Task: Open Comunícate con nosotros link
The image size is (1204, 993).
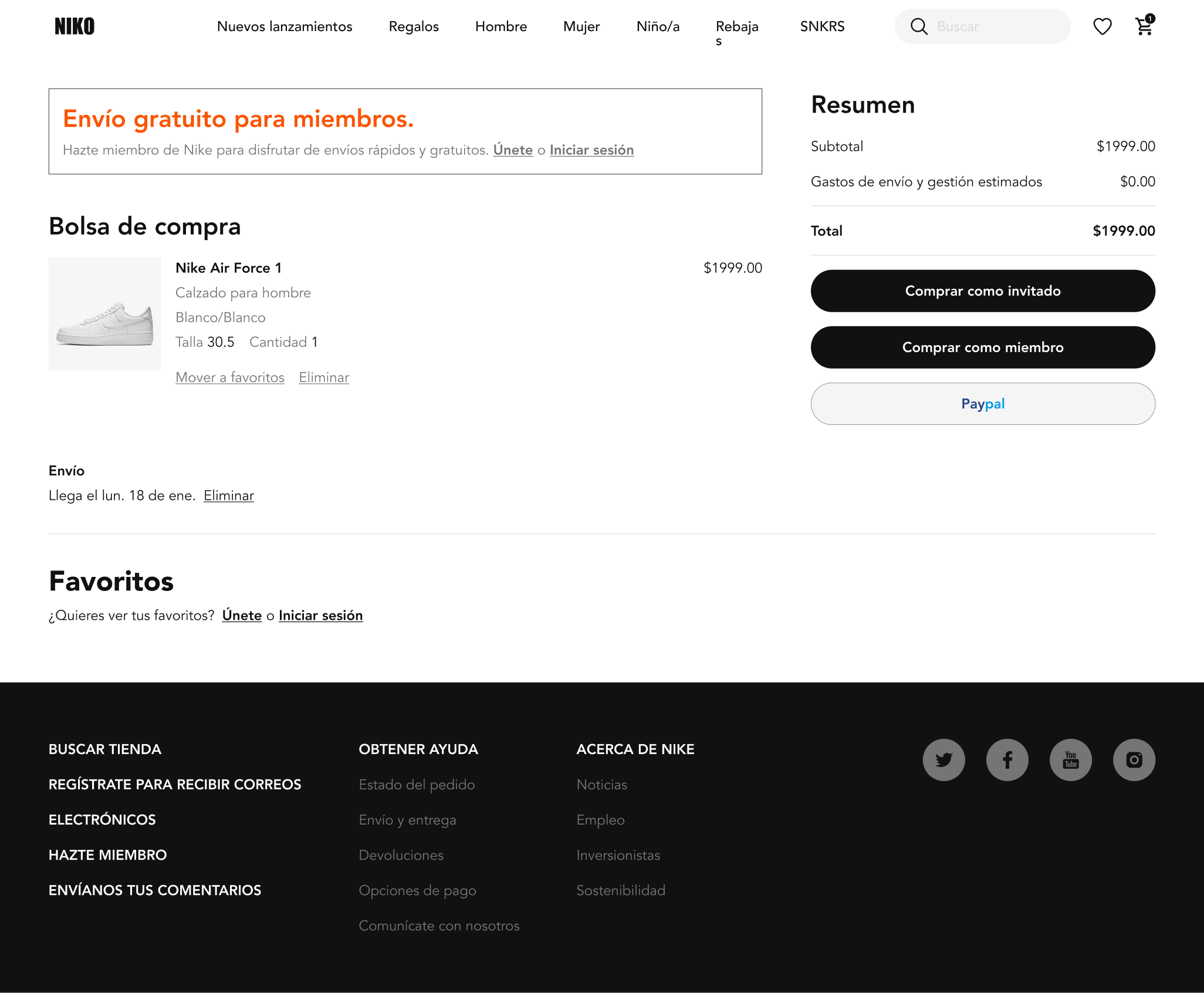Action: click(439, 925)
